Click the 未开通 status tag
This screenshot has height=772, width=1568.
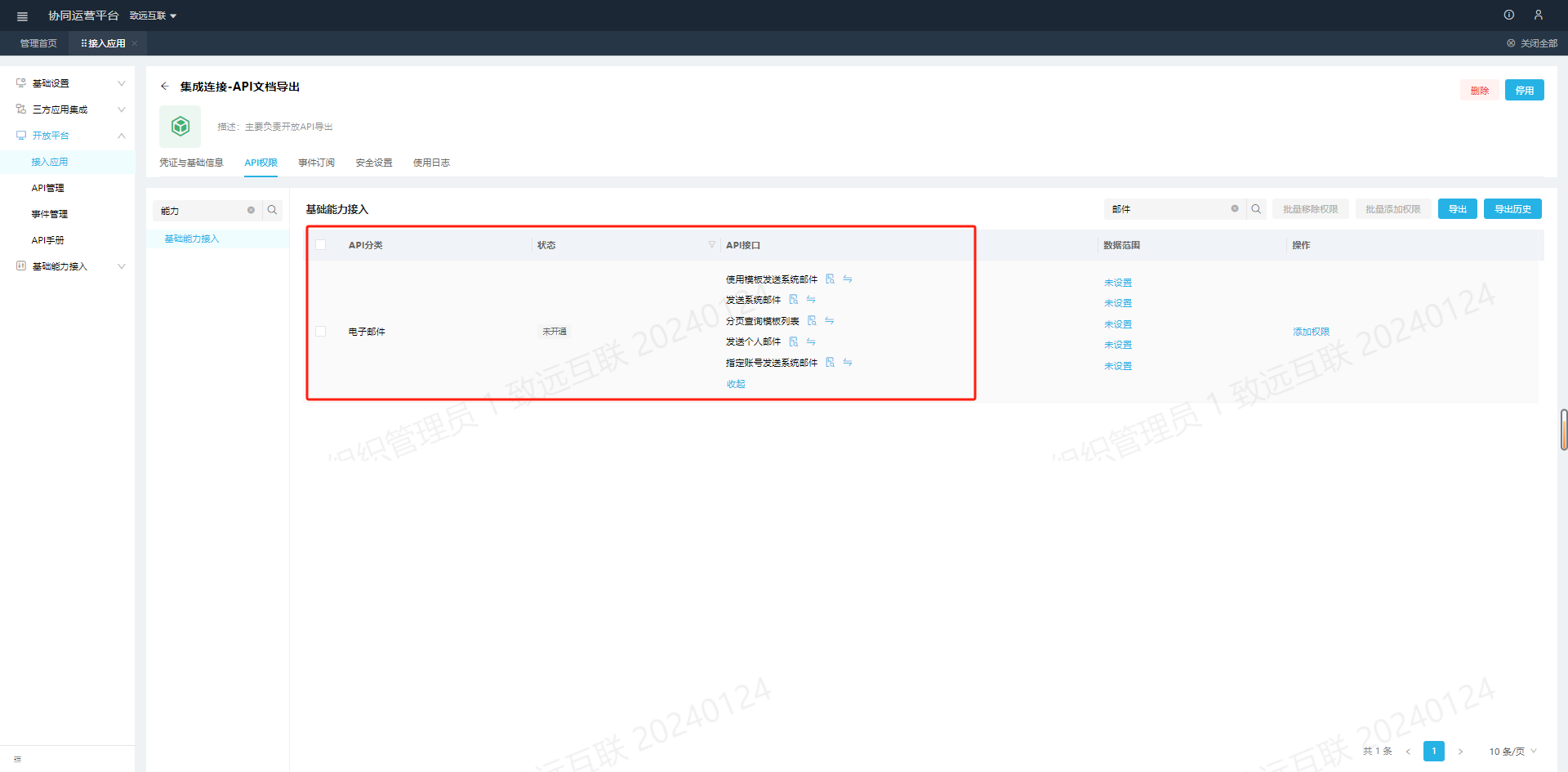coord(555,332)
